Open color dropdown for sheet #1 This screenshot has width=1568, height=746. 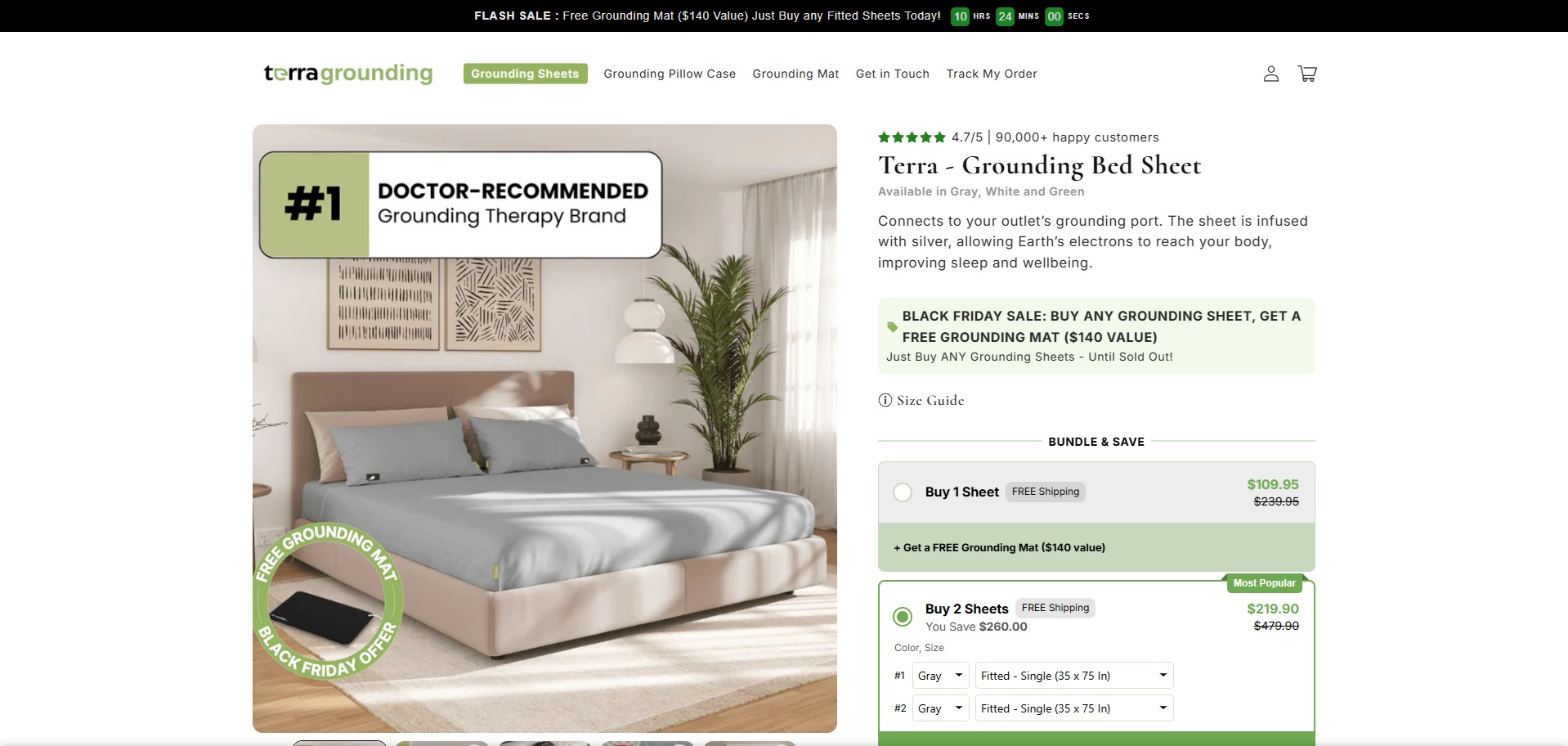point(941,676)
